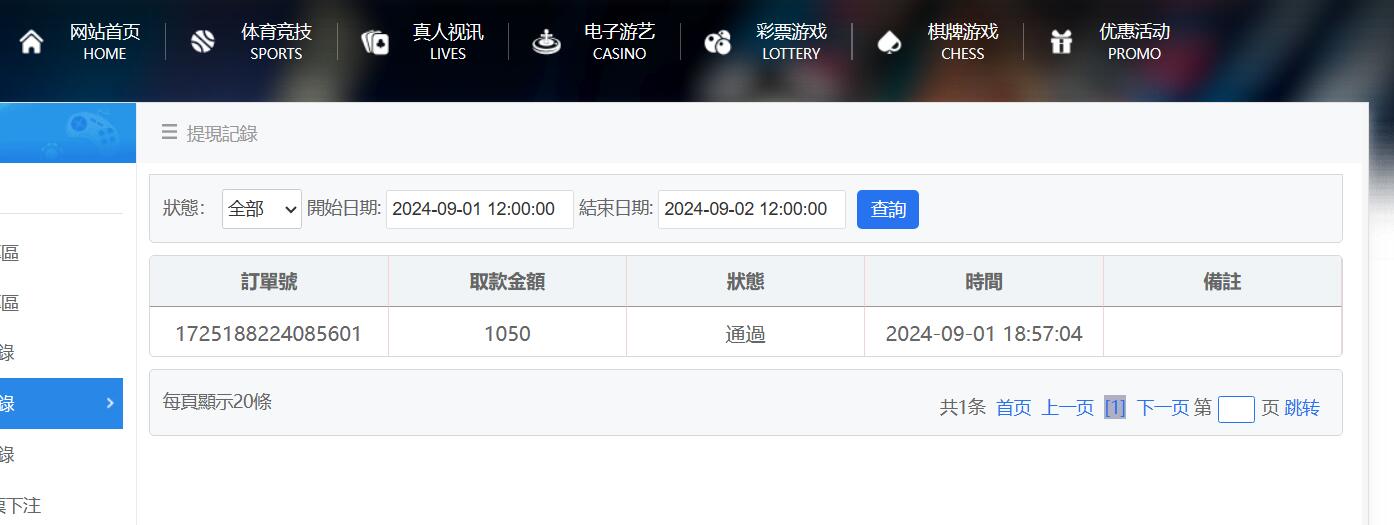
Task: Click the gift box Promo icon
Action: tap(1061, 42)
